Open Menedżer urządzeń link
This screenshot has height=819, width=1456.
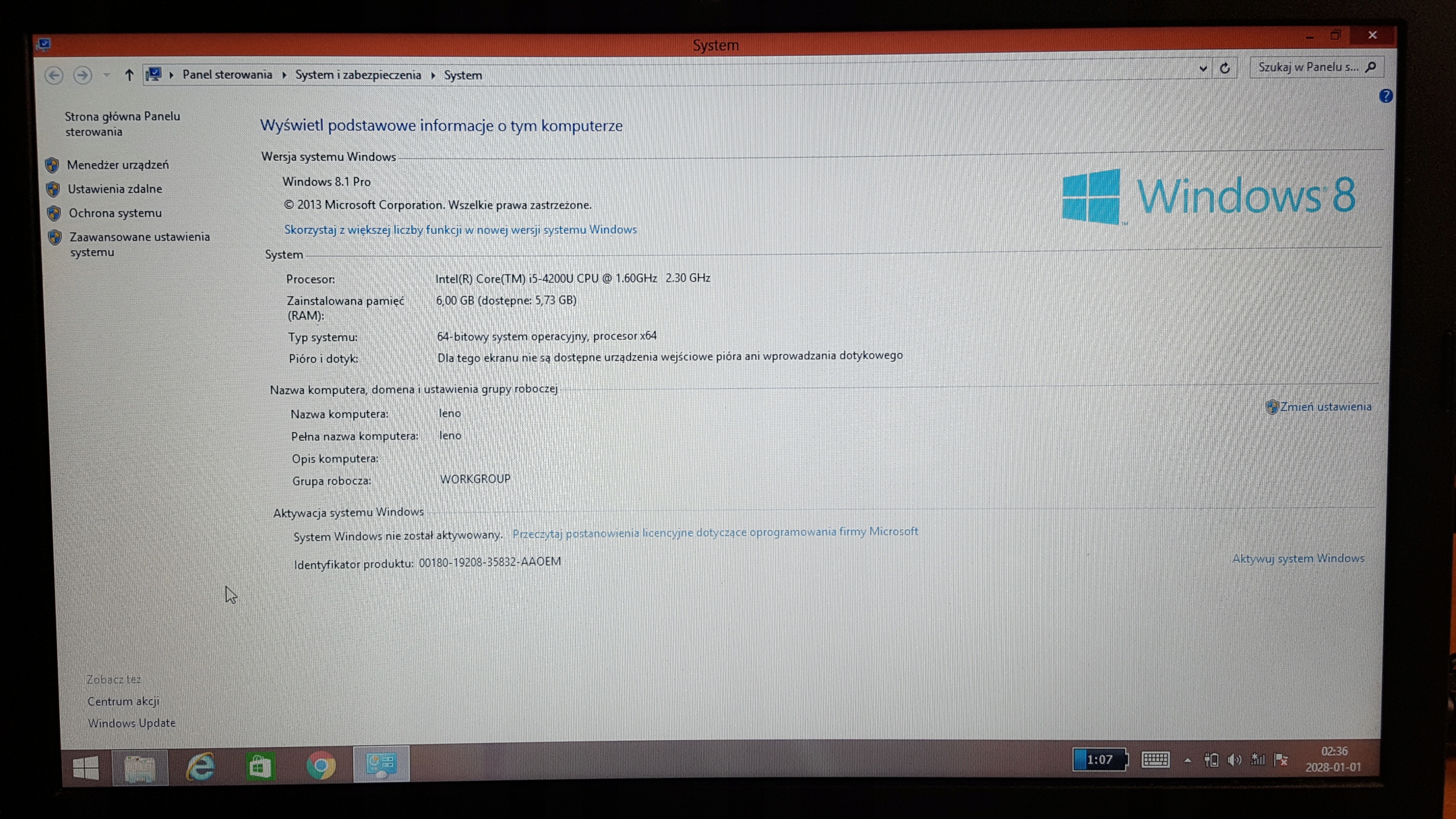click(x=118, y=165)
